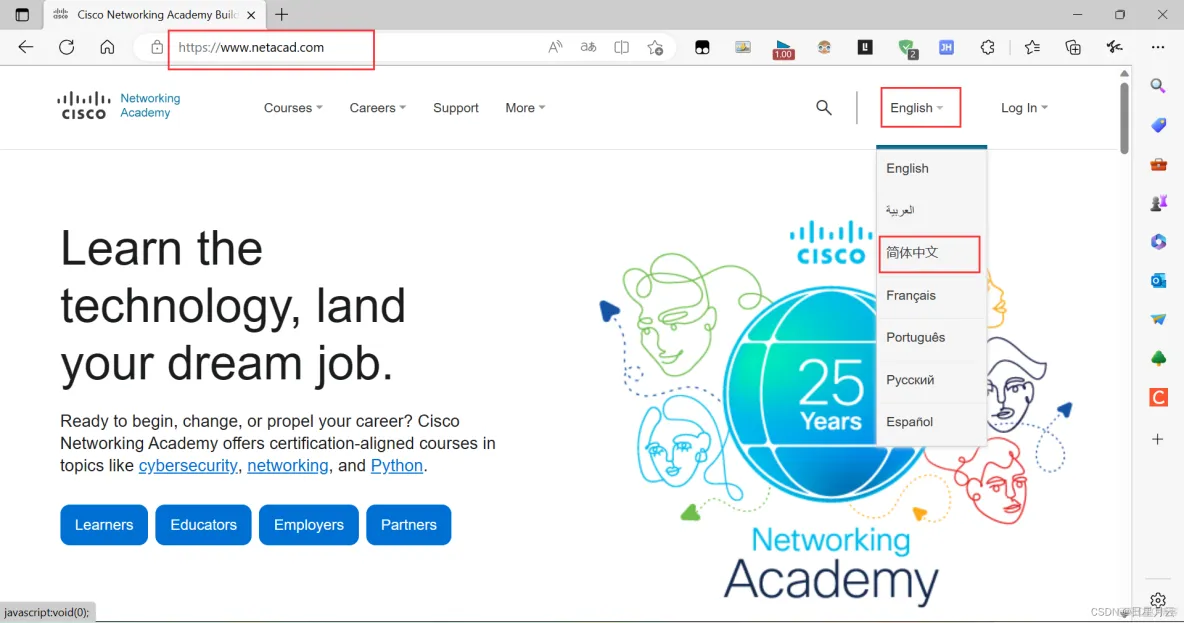Viewport: 1184px width, 623px height.
Task: Follow the networking hyperlink
Action: click(x=288, y=465)
